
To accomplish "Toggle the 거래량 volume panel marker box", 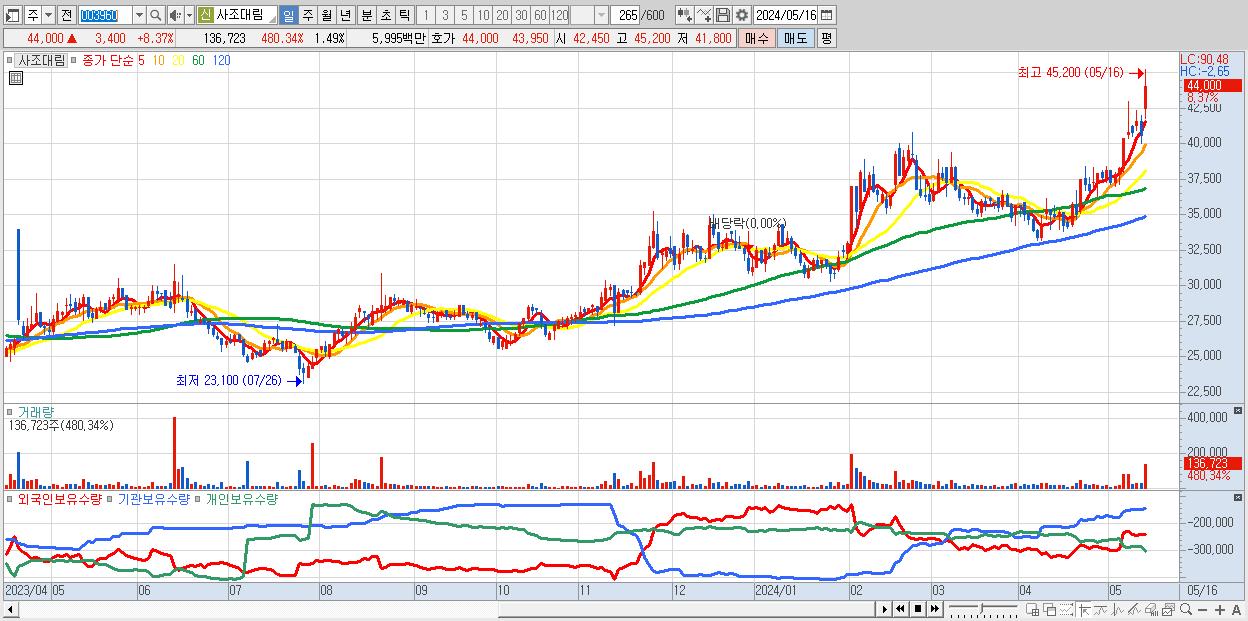I will click(x=11, y=412).
